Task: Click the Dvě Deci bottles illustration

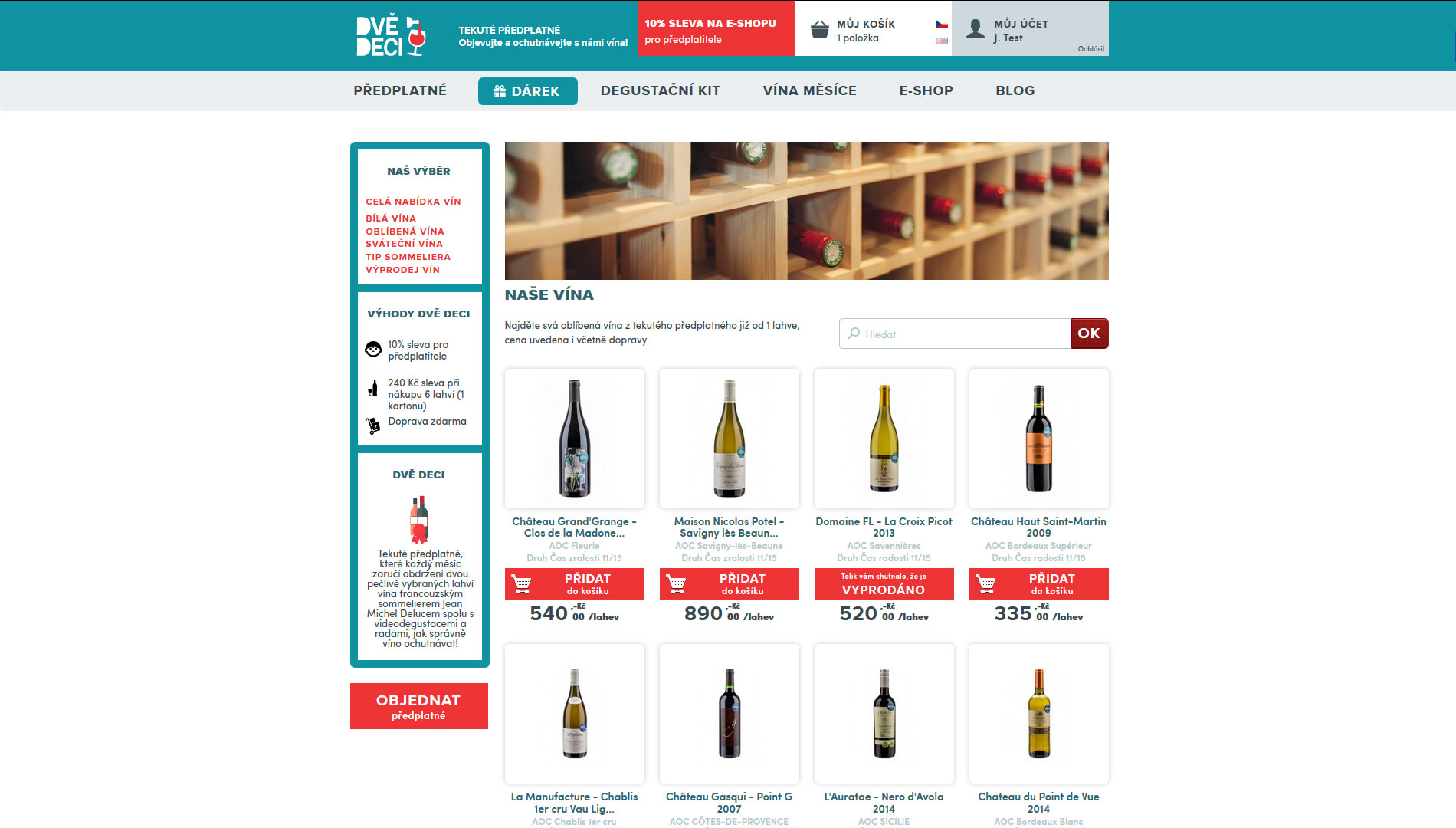Action: [x=419, y=520]
